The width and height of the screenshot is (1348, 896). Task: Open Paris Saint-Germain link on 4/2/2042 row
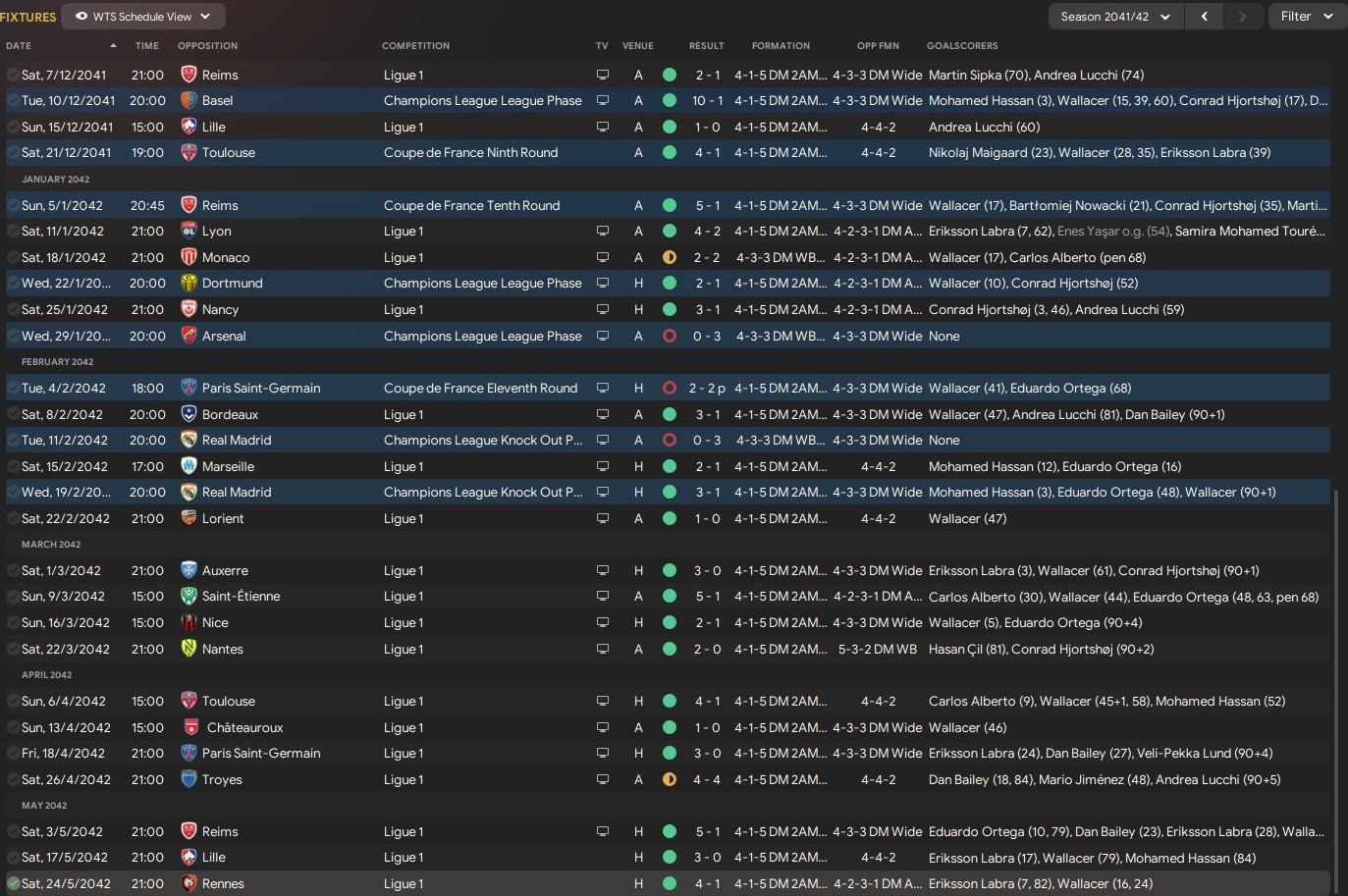click(261, 388)
